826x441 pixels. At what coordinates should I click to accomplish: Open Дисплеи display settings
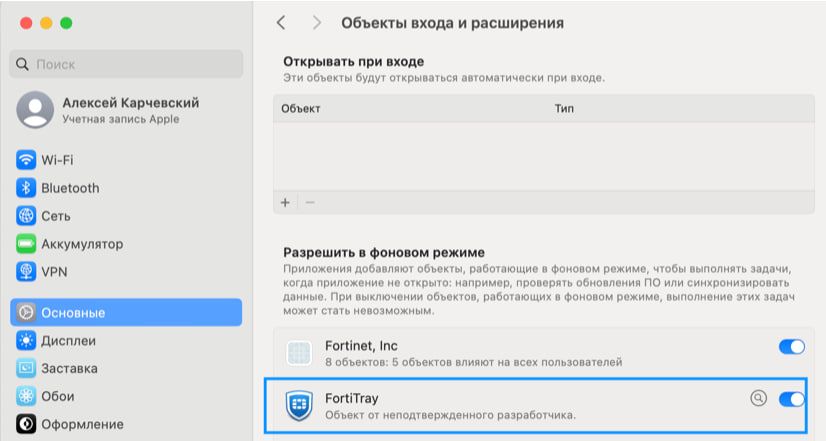point(68,340)
